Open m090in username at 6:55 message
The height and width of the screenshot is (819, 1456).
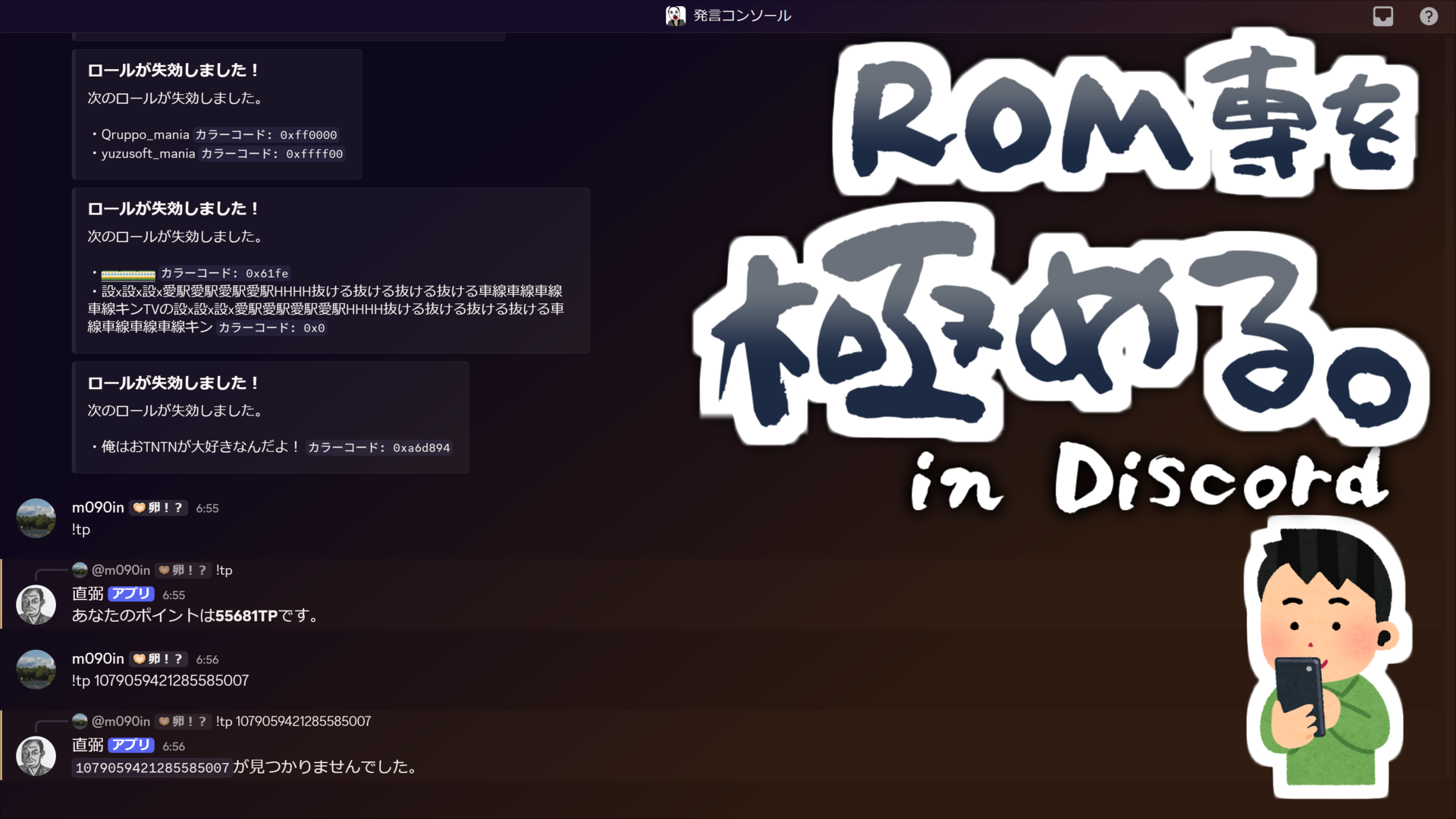[98, 507]
